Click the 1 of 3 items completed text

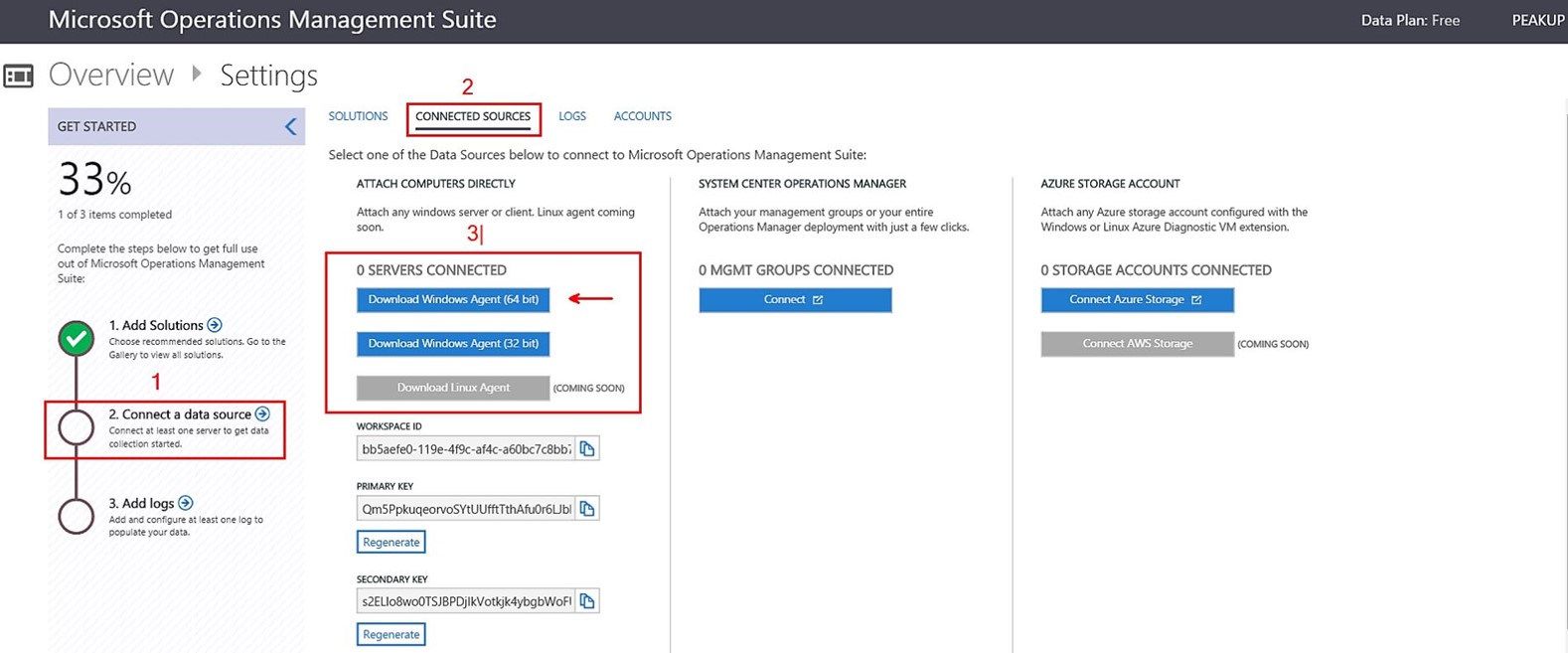(114, 215)
